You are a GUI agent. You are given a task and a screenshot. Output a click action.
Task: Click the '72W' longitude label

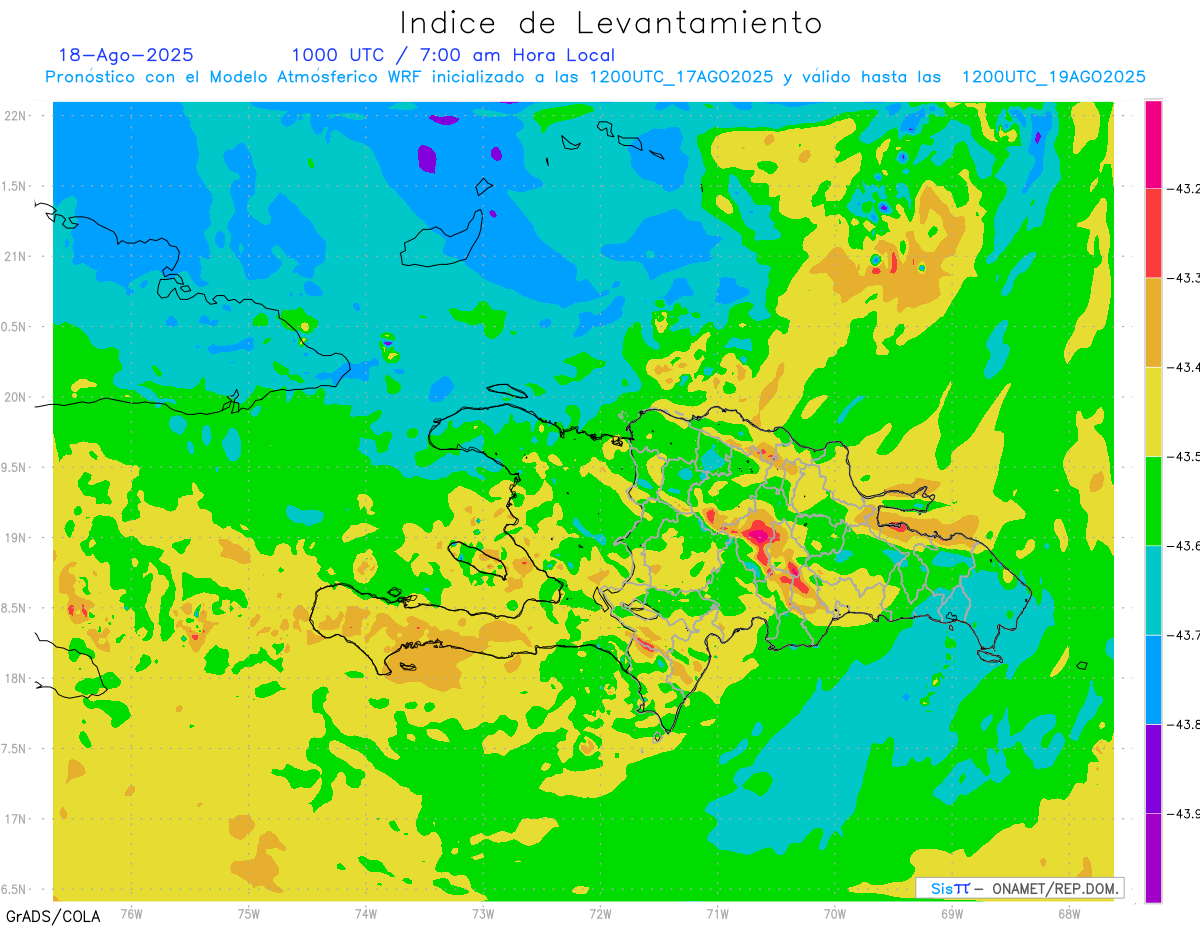600,912
